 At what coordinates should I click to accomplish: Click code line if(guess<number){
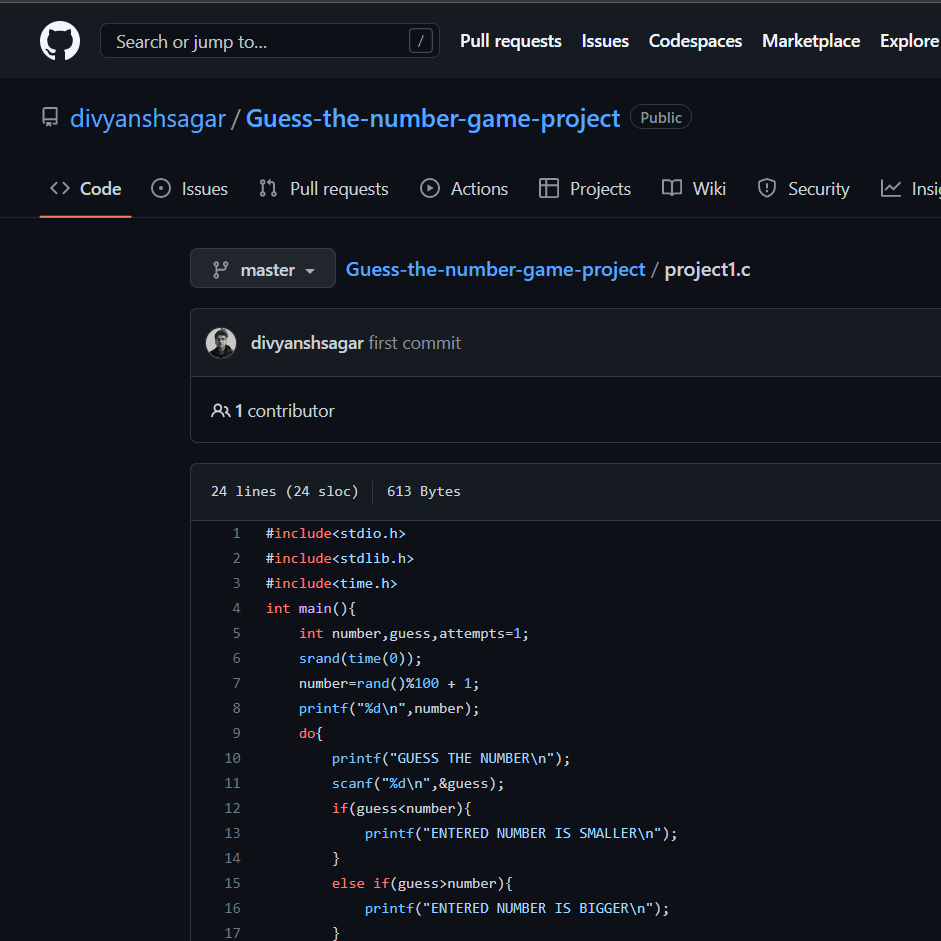(x=401, y=808)
